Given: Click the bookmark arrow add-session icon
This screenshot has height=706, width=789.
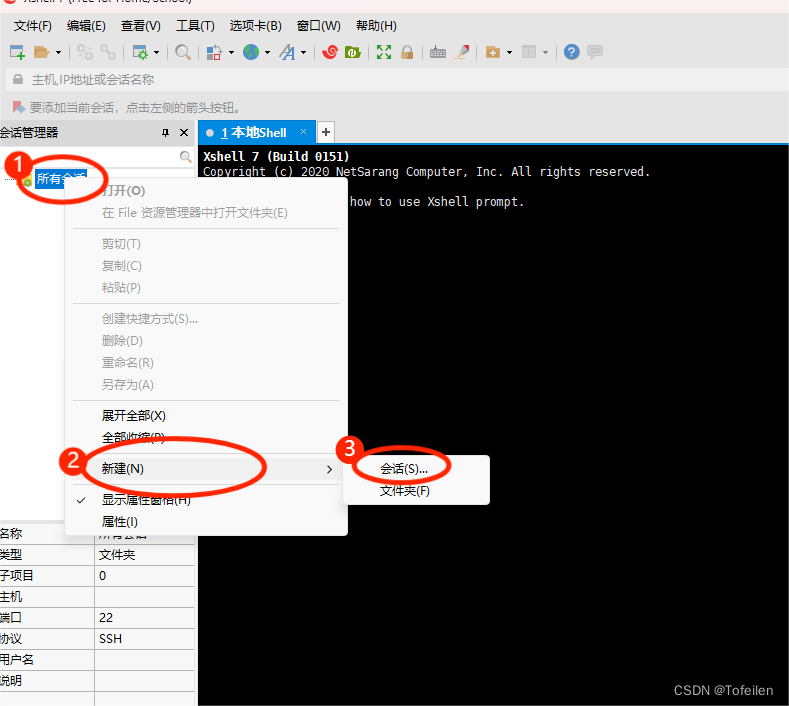Looking at the screenshot, I should click(19, 107).
